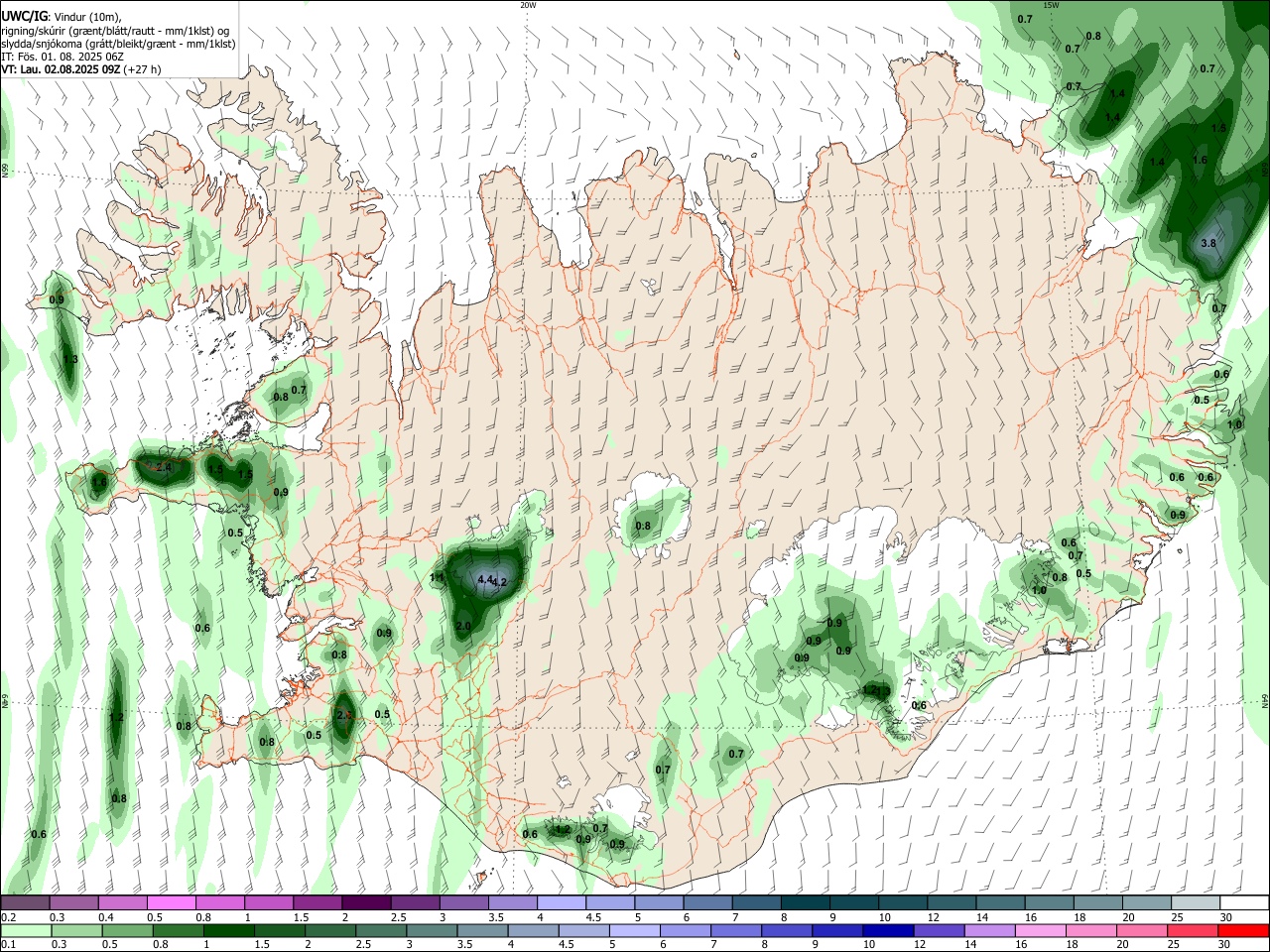
Task: Select the white 30 swatch in top legend row
Action: tap(1244, 902)
